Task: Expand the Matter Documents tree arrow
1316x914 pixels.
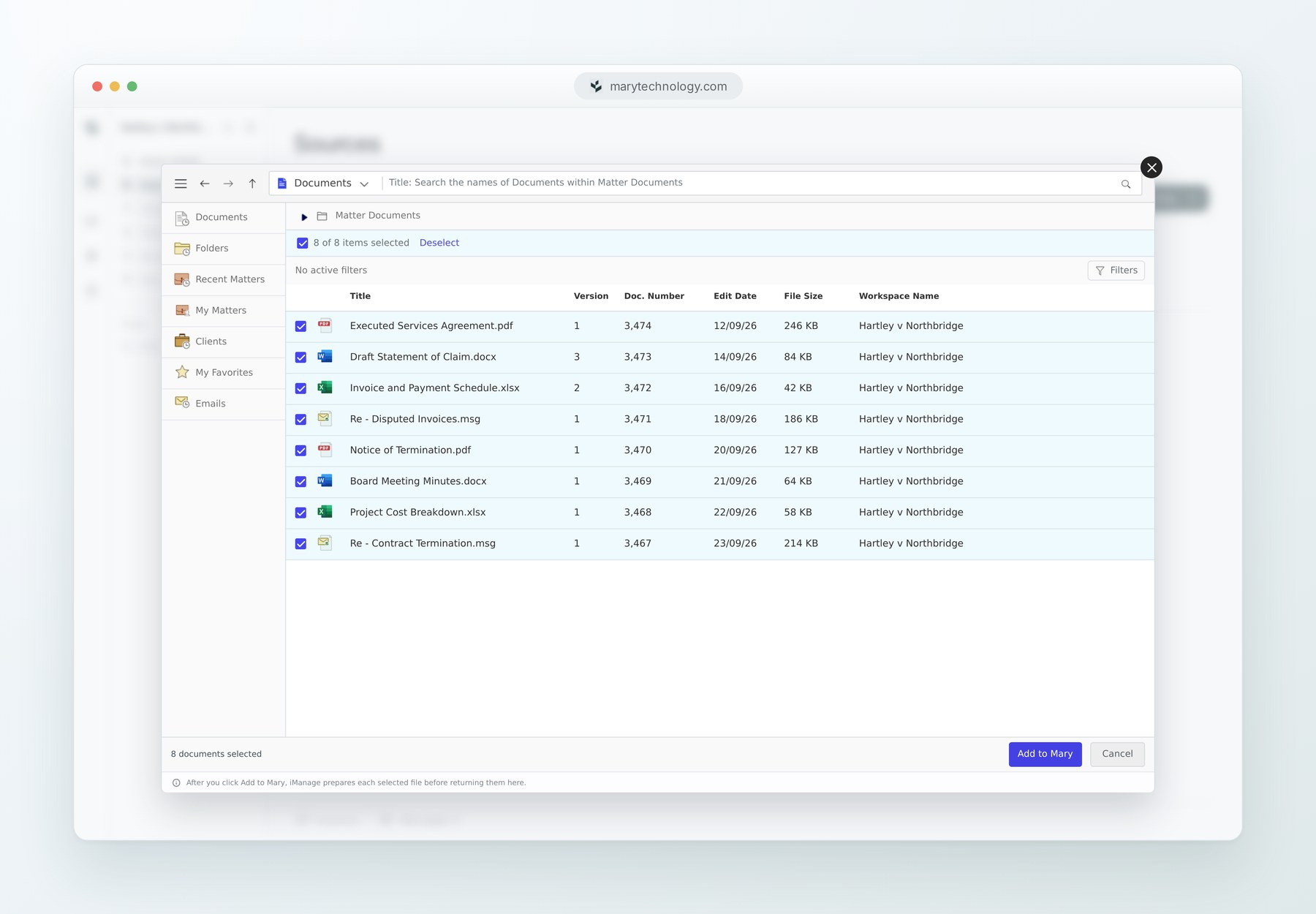Action: tap(304, 216)
